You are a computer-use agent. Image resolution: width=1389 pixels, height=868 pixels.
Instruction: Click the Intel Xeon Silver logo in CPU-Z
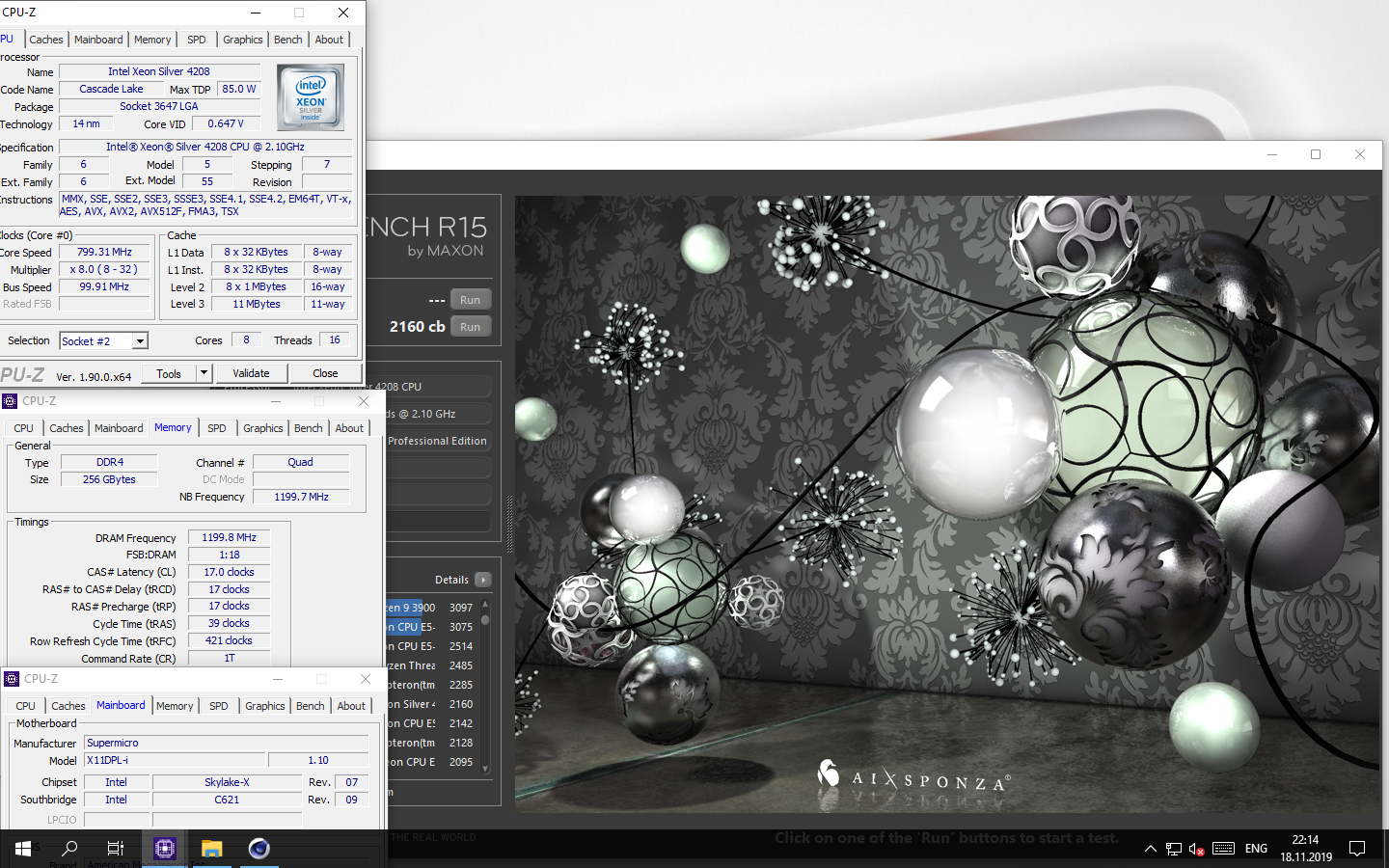pyautogui.click(x=310, y=97)
